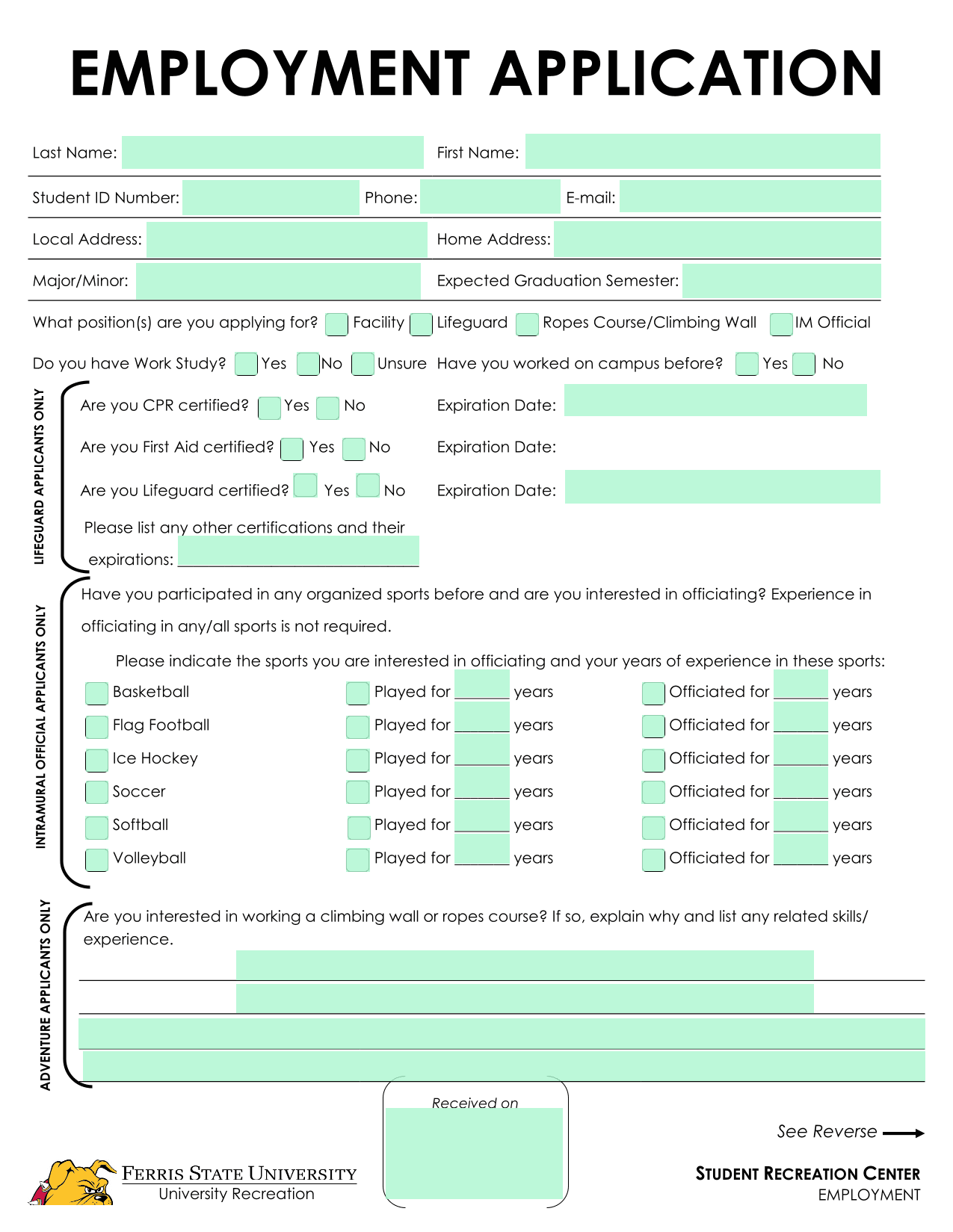Image resolution: width=953 pixels, height=1232 pixels.
Task: Tick the IM Official checkbox
Action: [781, 324]
